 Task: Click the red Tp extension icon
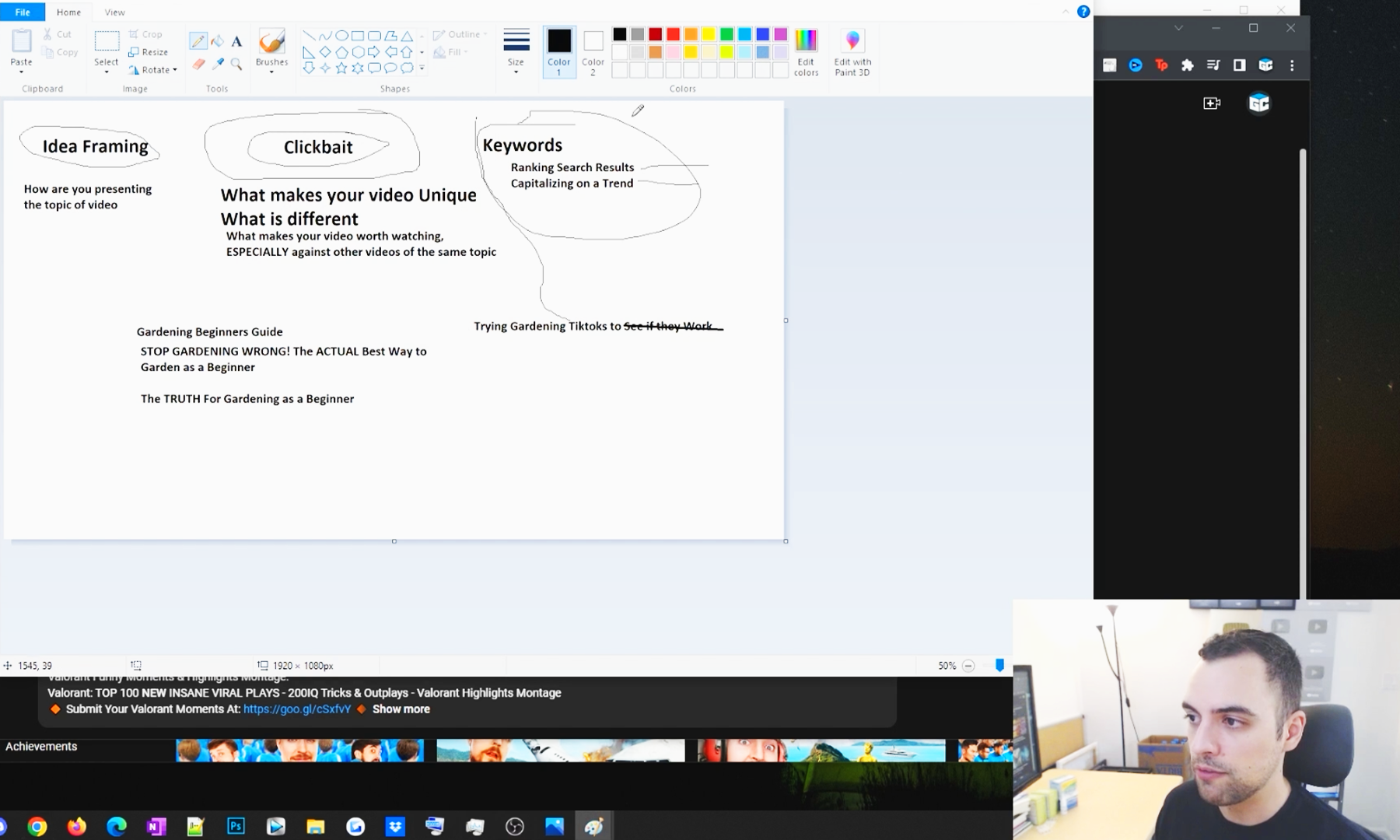(x=1161, y=65)
